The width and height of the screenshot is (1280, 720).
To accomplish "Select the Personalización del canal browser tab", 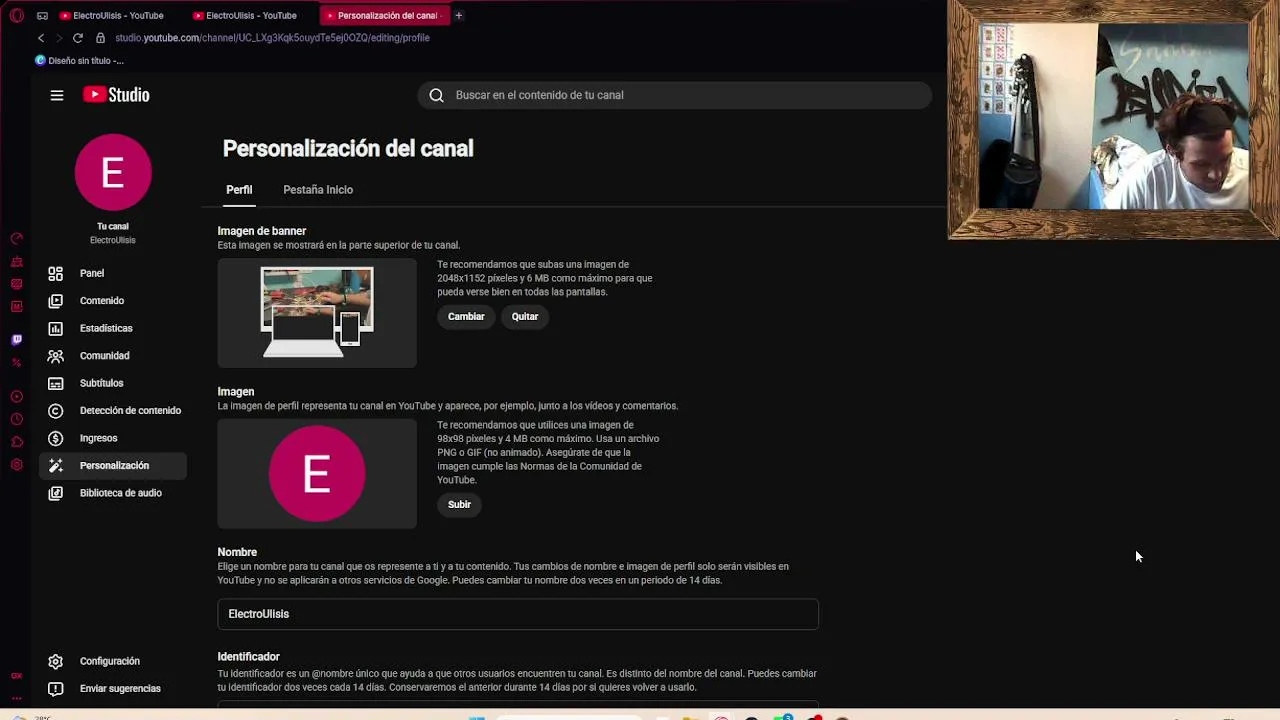I will [385, 15].
